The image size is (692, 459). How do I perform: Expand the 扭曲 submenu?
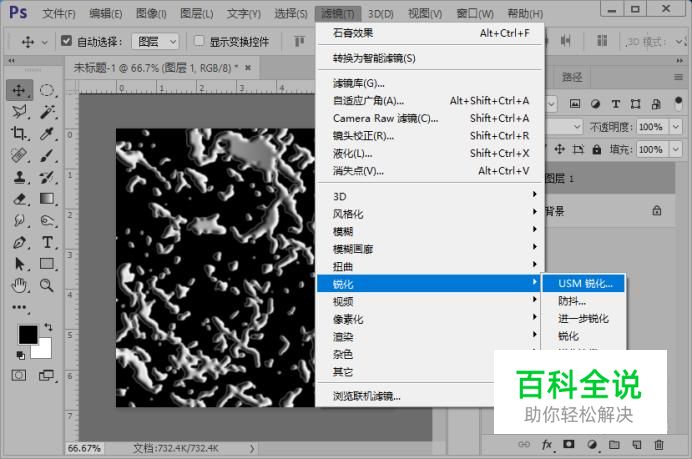[430, 266]
